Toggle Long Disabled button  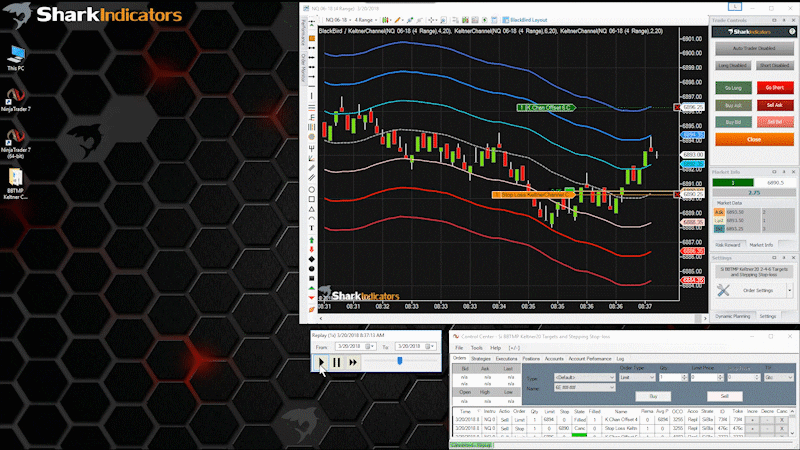[x=733, y=66]
